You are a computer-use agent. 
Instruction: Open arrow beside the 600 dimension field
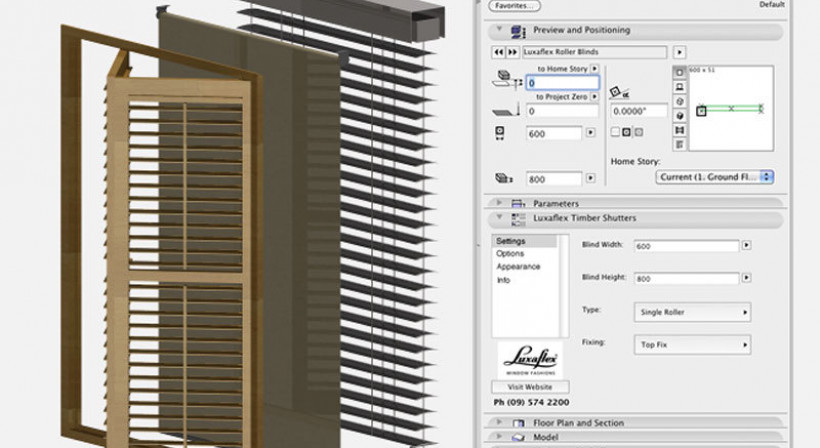590,133
